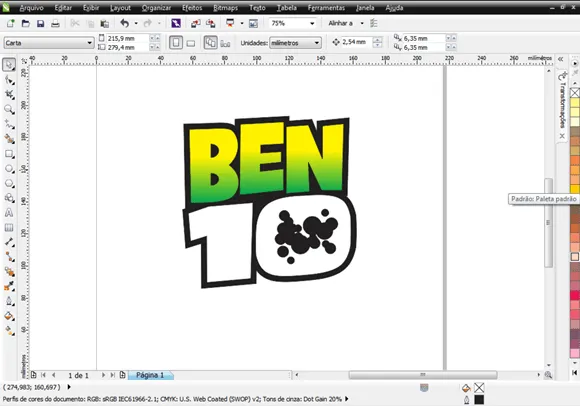
Task: Select the Table tool
Action: (x=9, y=227)
